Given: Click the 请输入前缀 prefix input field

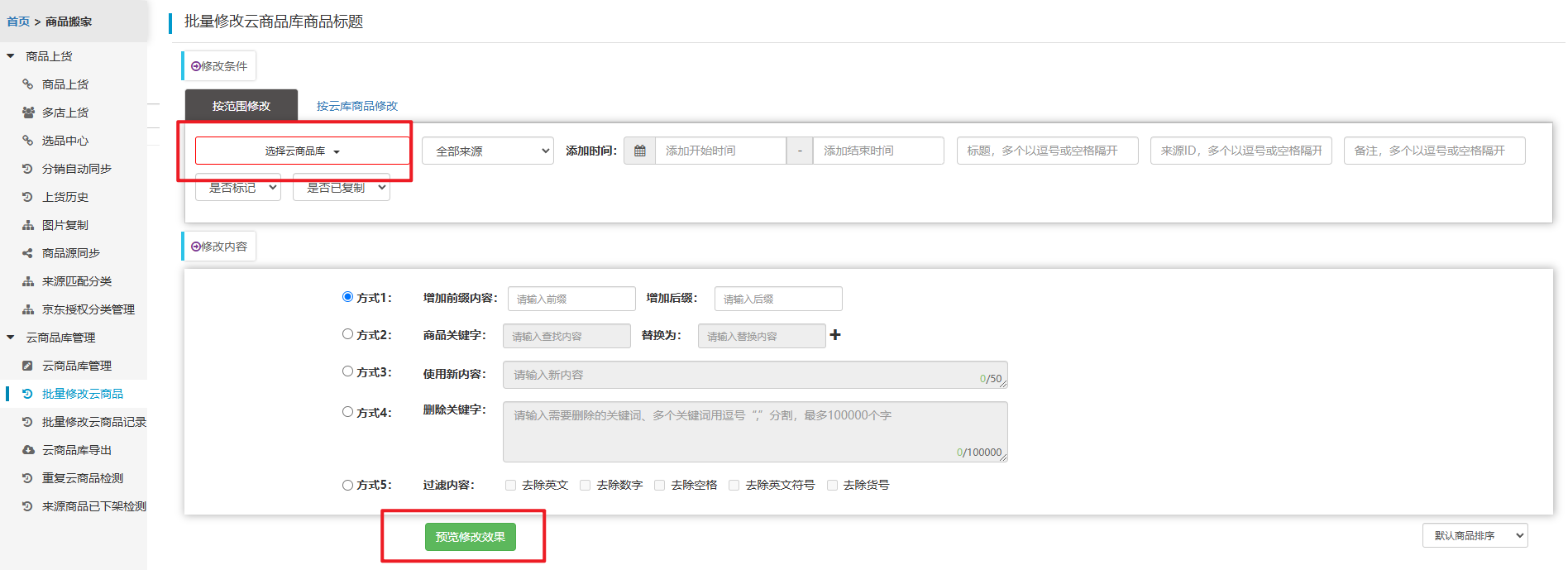Looking at the screenshot, I should tap(571, 299).
